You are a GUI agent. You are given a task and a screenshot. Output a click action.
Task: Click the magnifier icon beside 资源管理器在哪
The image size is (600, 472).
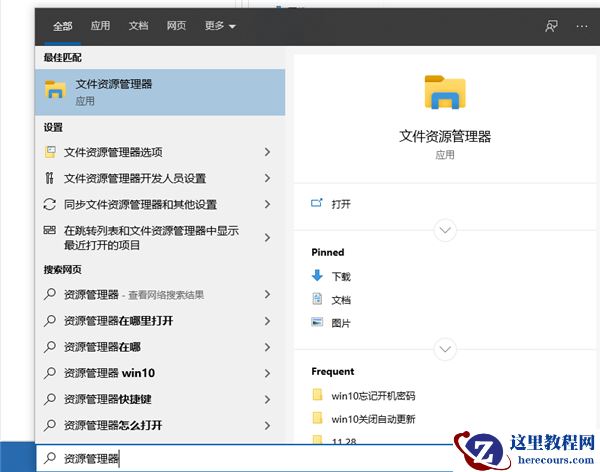click(50, 346)
